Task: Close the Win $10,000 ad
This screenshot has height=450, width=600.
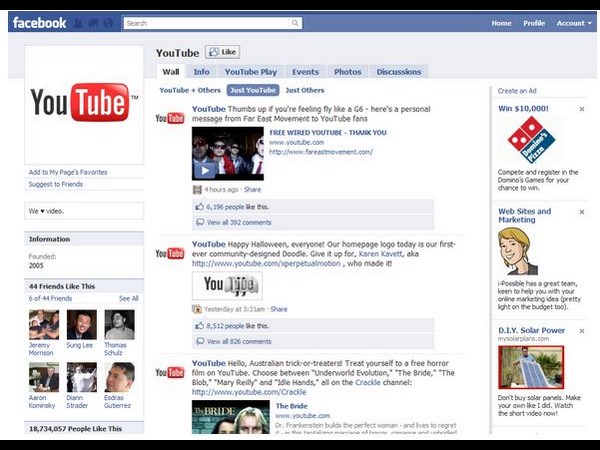Action: (x=582, y=108)
